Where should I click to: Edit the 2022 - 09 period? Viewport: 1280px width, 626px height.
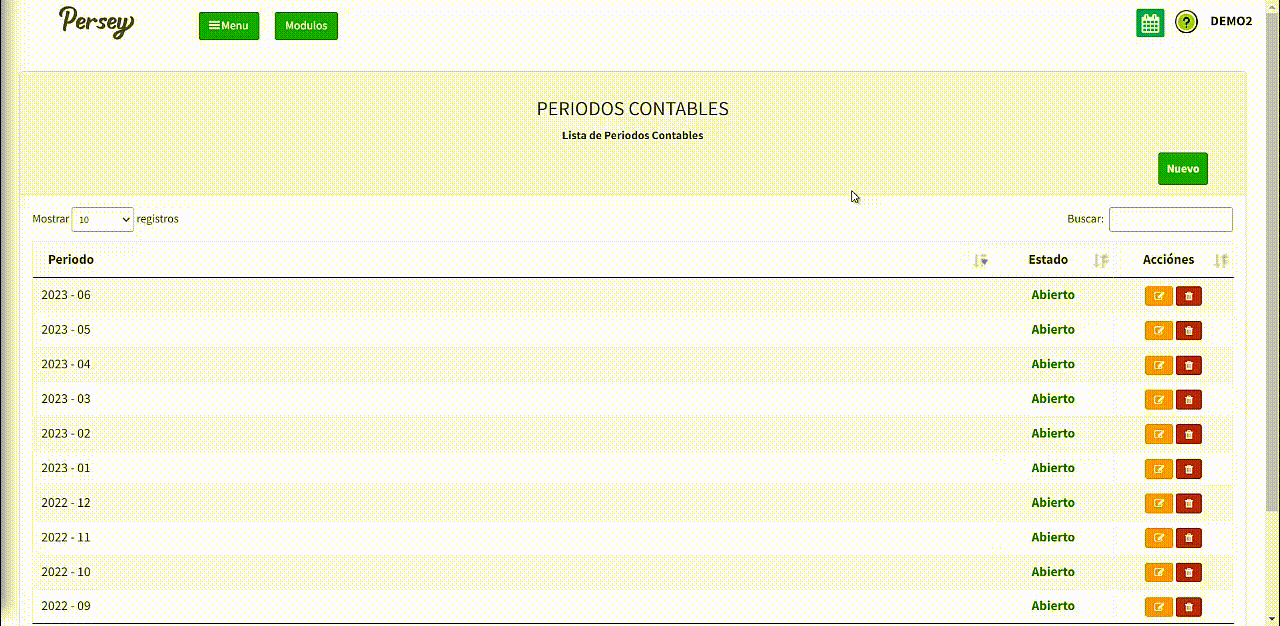pyautogui.click(x=1158, y=607)
